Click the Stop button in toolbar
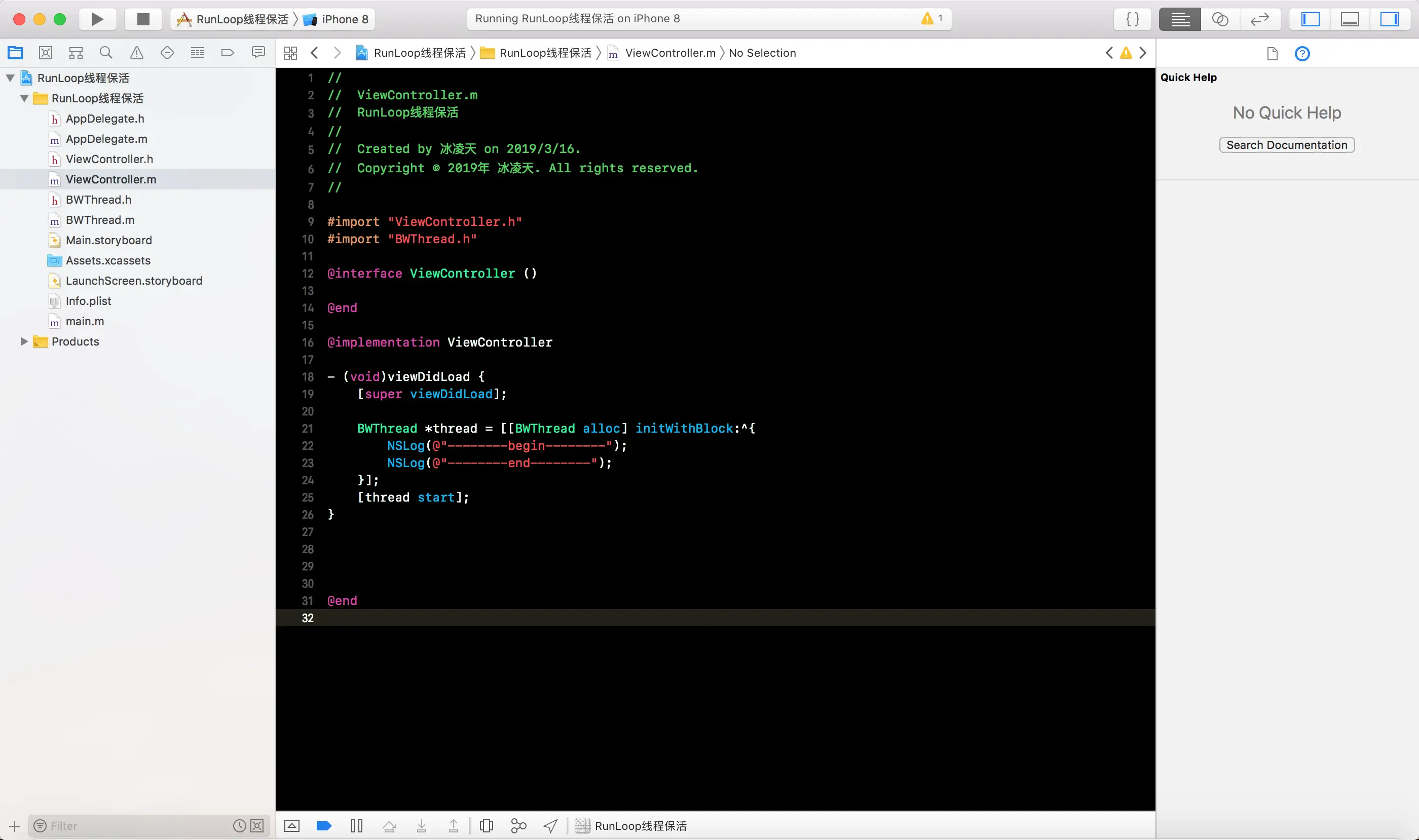 point(143,19)
